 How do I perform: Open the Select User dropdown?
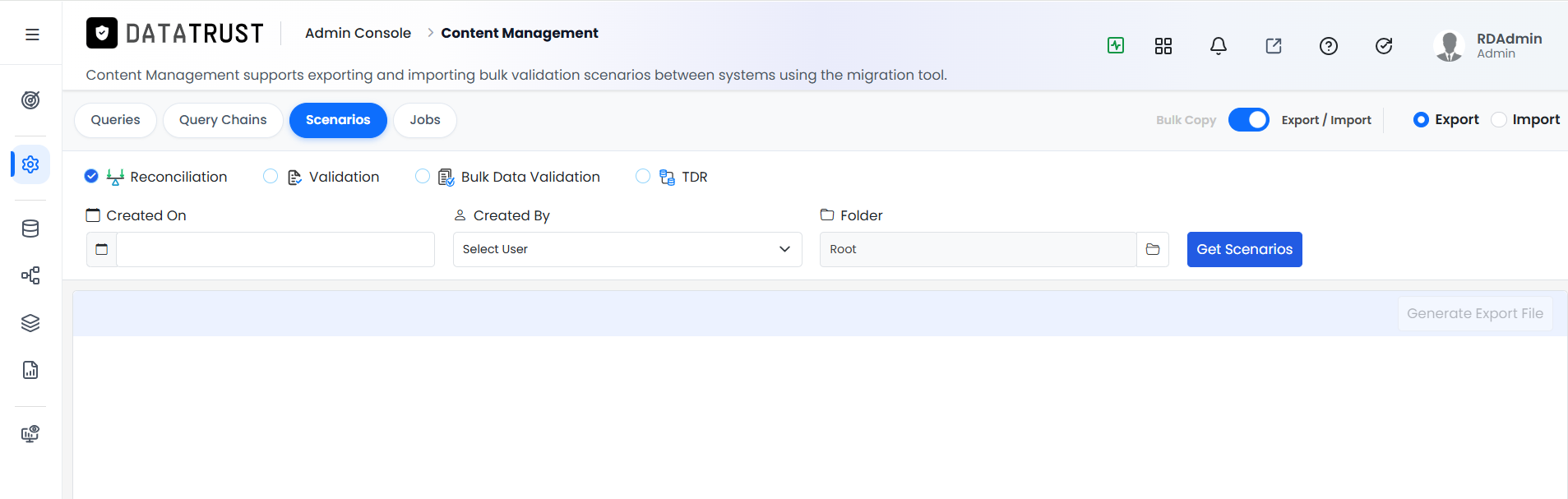[627, 249]
